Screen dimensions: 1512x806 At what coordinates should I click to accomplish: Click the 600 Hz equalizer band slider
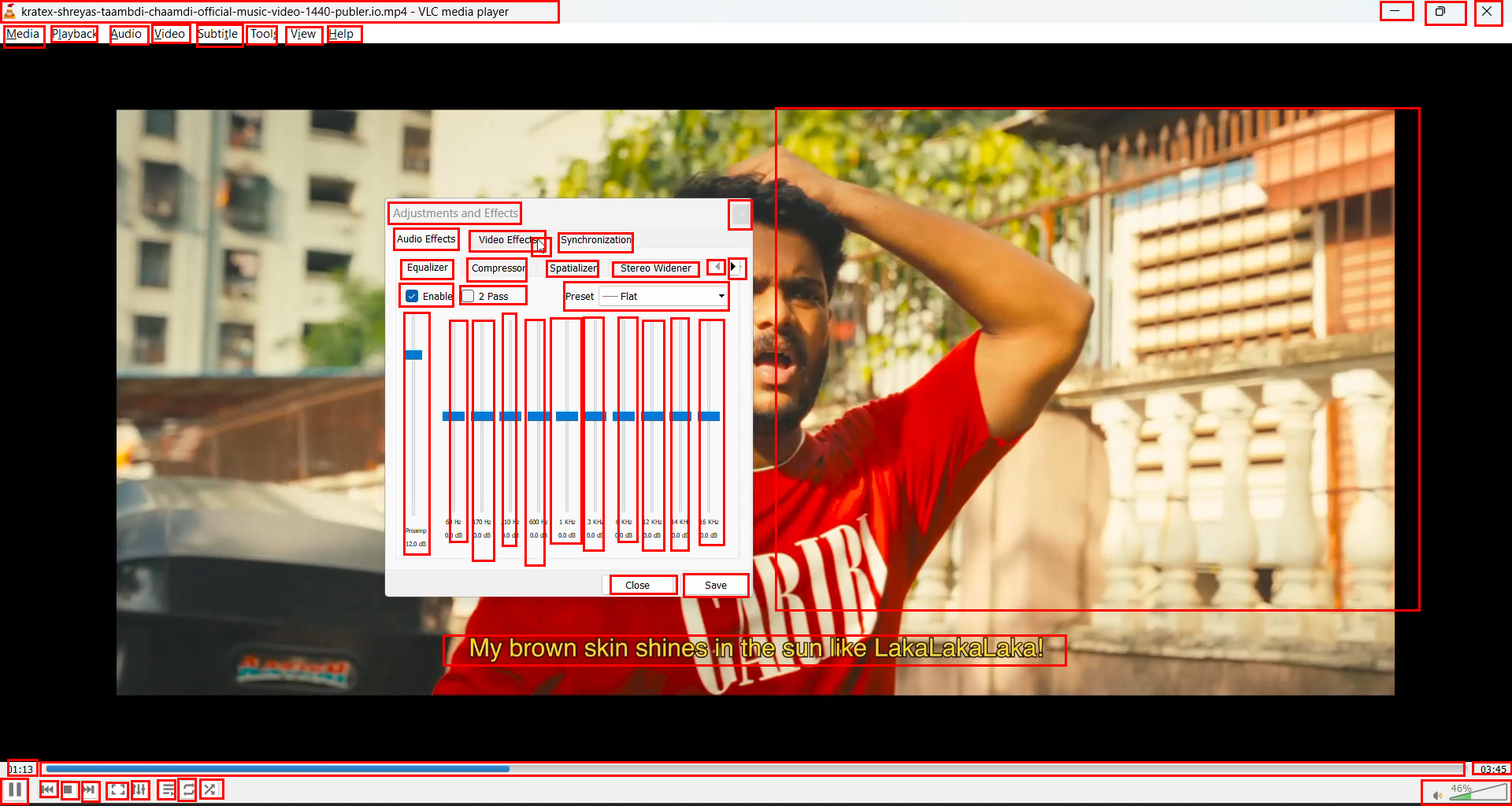(x=539, y=416)
